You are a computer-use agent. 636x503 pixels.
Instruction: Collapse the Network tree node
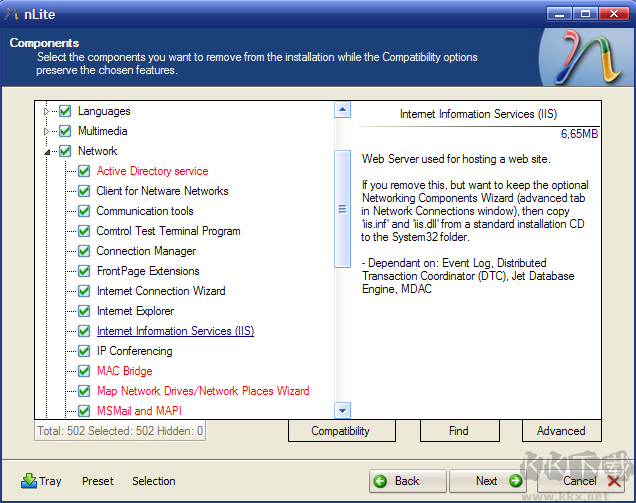(47, 152)
